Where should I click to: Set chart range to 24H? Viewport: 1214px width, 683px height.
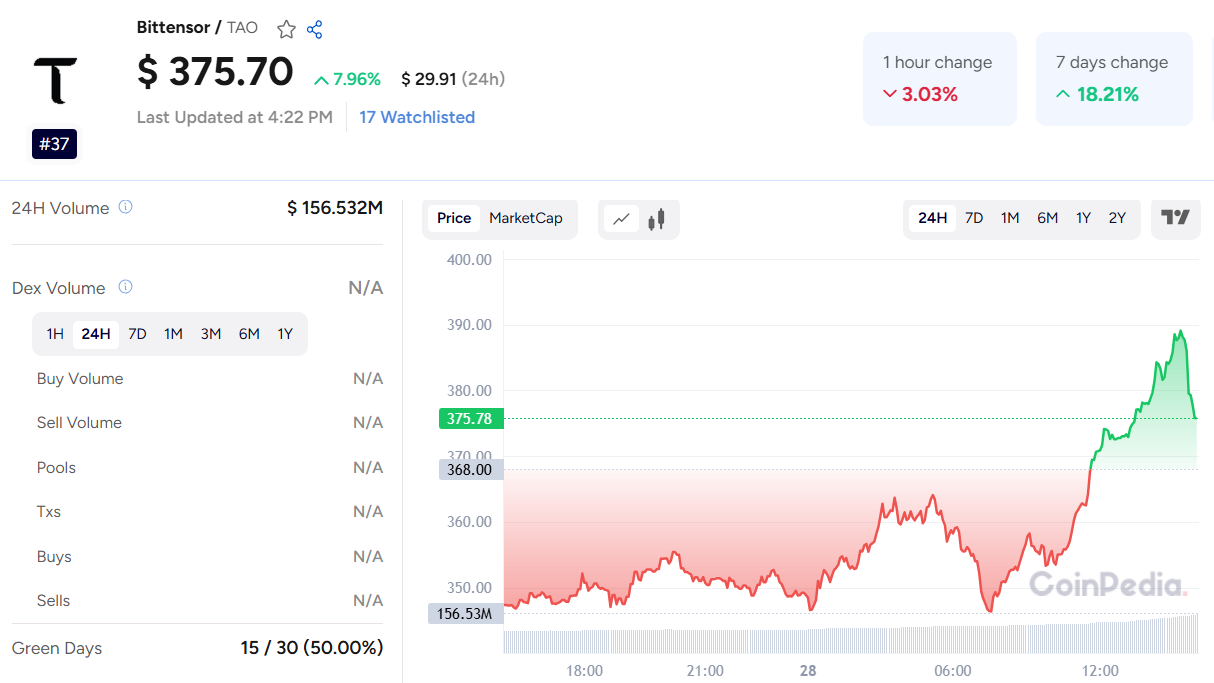pyautogui.click(x=933, y=218)
